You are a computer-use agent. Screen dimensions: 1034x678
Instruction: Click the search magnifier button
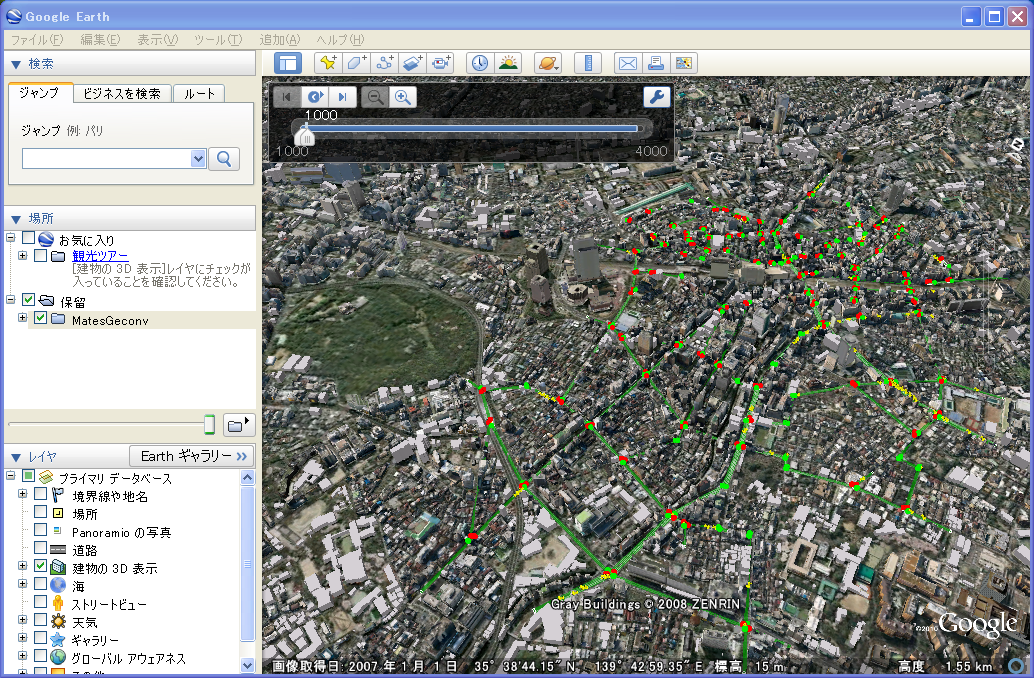pos(224,159)
